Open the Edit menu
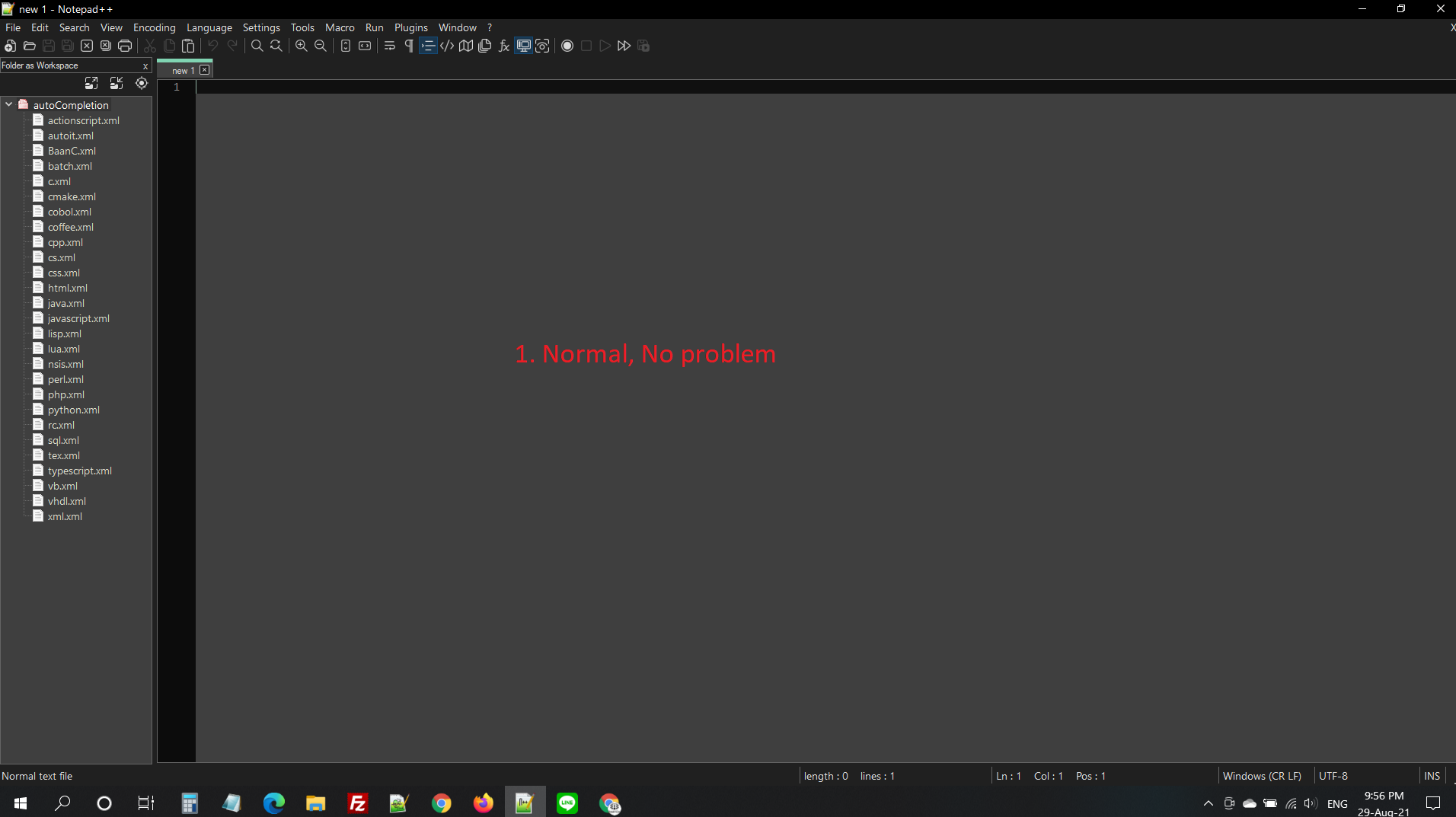The height and width of the screenshot is (817, 1456). (x=40, y=27)
